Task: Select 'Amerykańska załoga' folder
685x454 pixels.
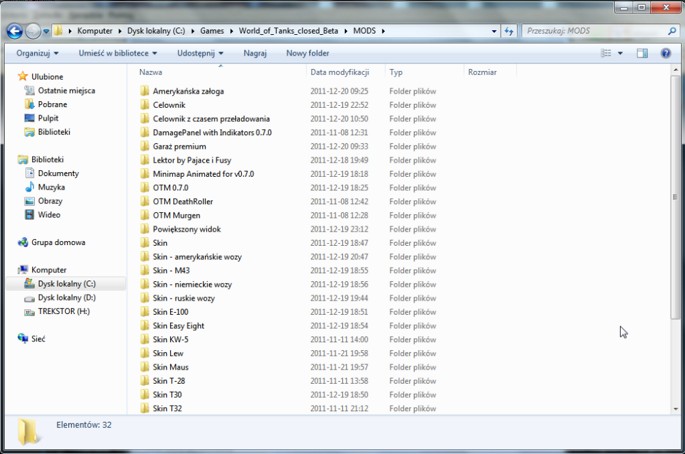Action: (x=188, y=91)
